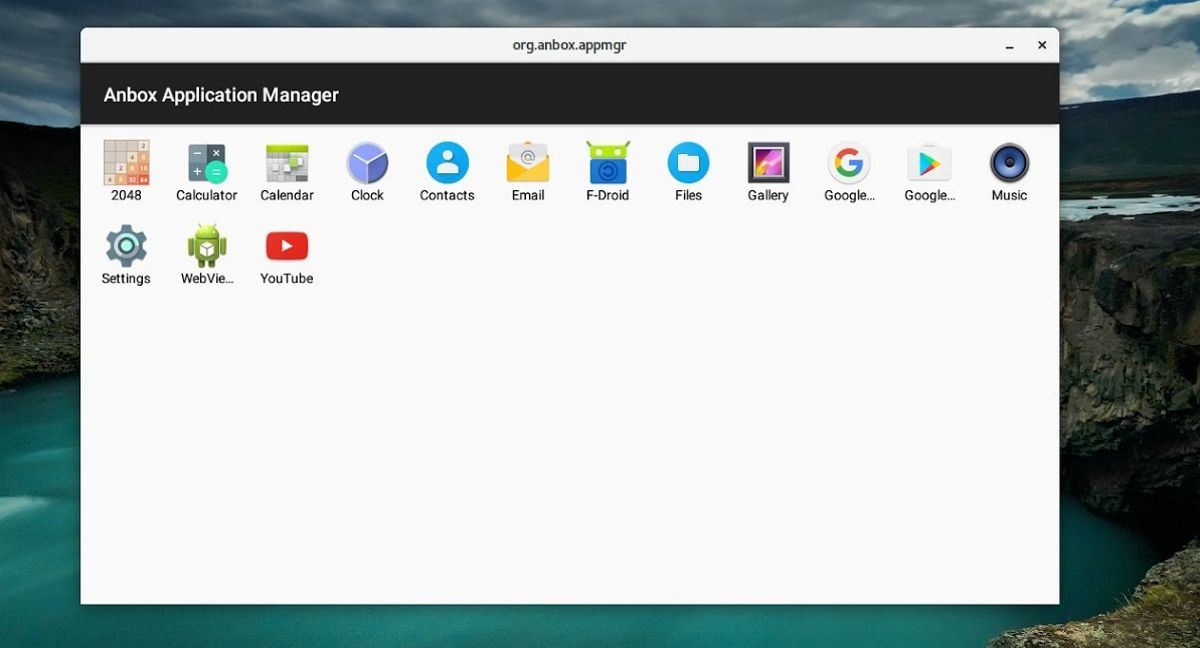The image size is (1200, 648).
Task: Open the Files app
Action: [688, 163]
